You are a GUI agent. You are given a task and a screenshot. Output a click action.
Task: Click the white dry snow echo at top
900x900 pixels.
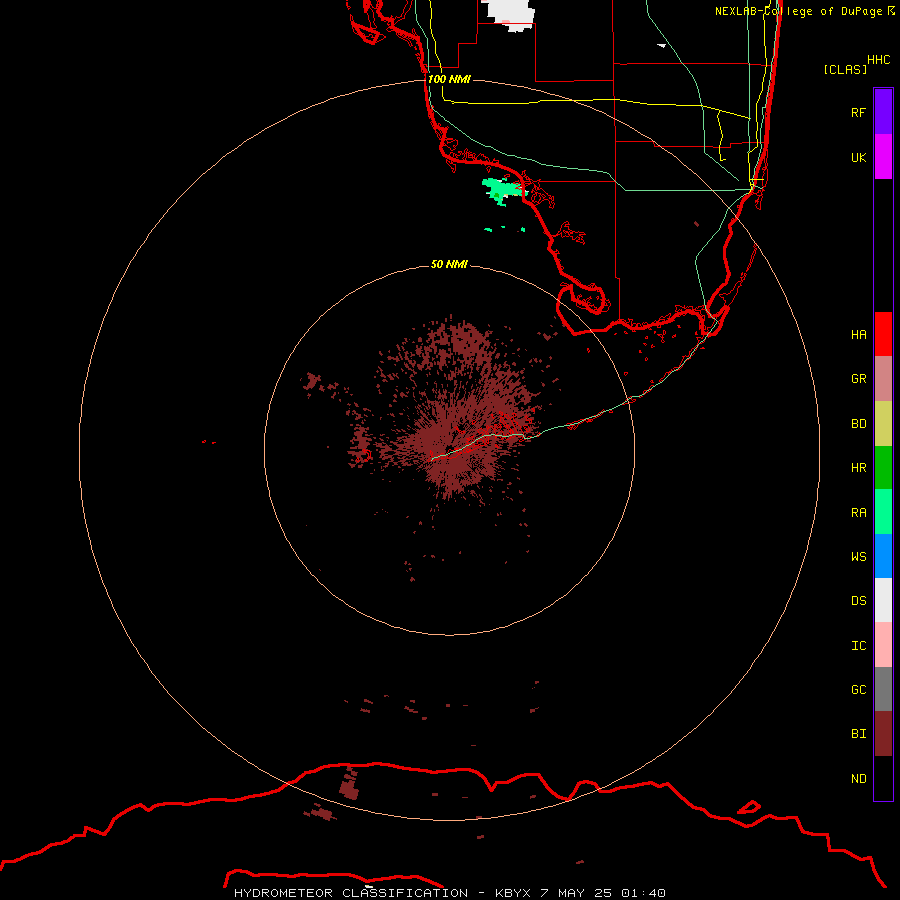pos(509,15)
